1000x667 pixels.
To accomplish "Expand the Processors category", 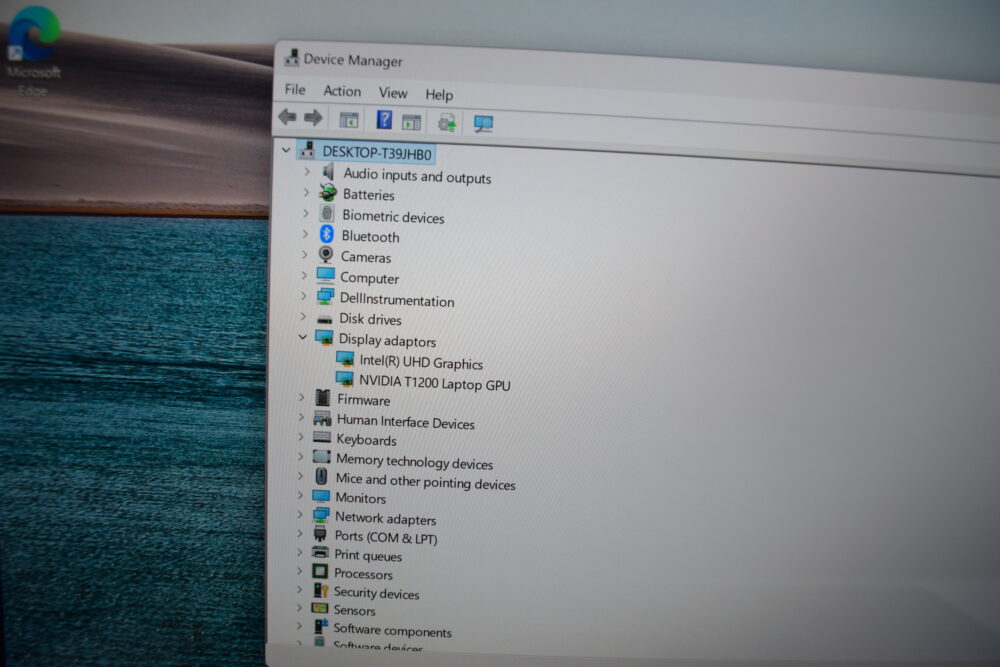I will coord(299,571).
